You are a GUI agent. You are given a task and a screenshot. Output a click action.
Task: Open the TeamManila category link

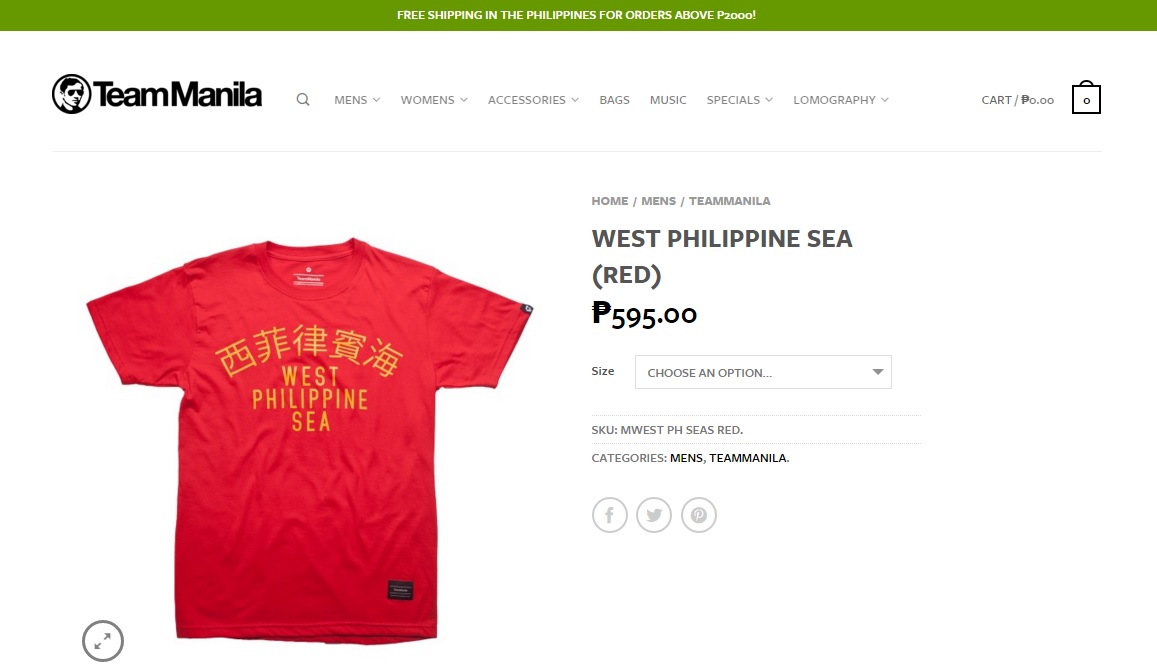coord(747,458)
